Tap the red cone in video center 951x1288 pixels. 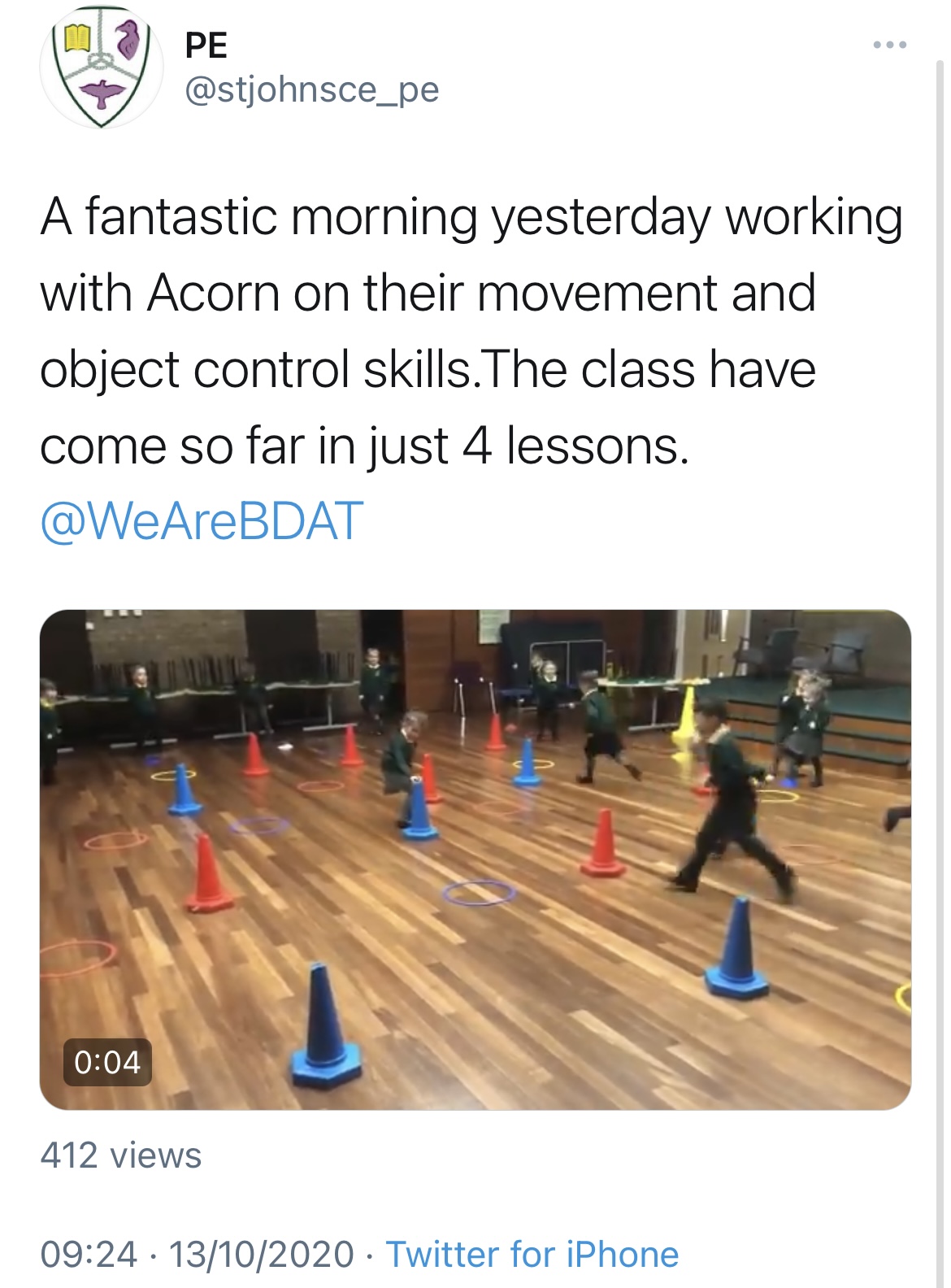(603, 842)
